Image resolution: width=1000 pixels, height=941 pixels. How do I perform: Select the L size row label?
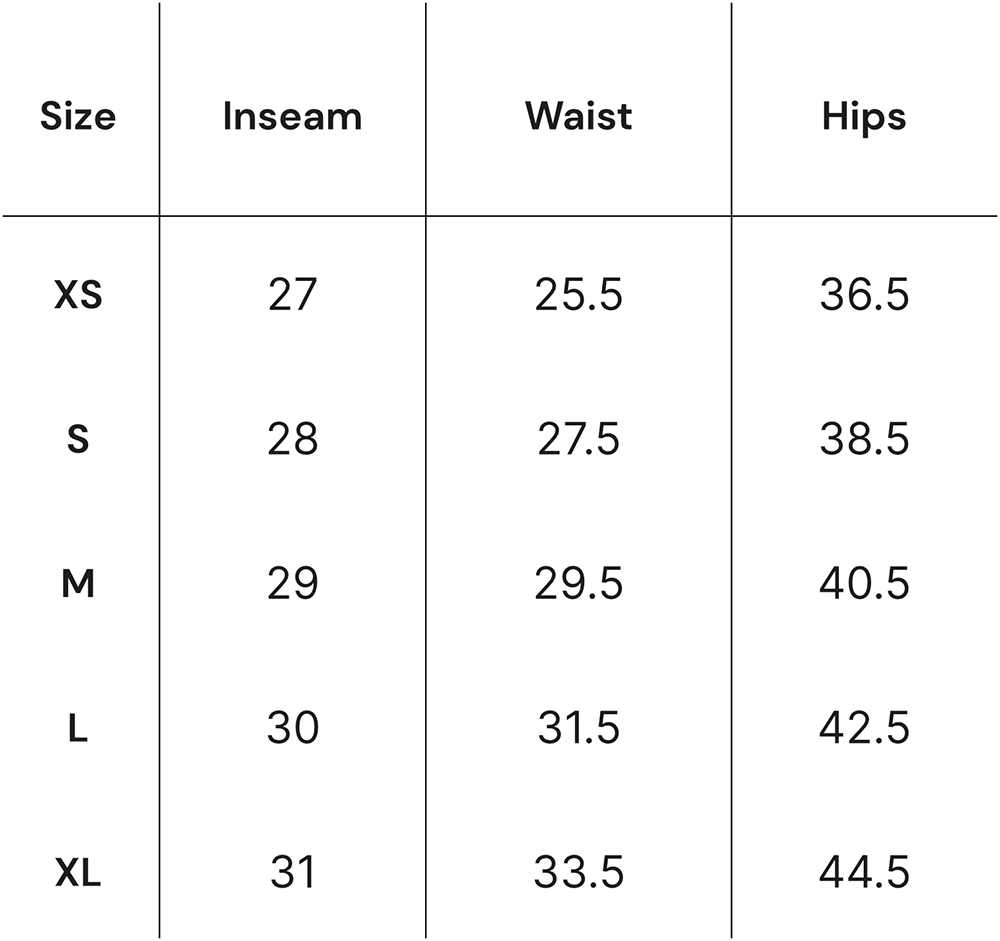pyautogui.click(x=78, y=728)
